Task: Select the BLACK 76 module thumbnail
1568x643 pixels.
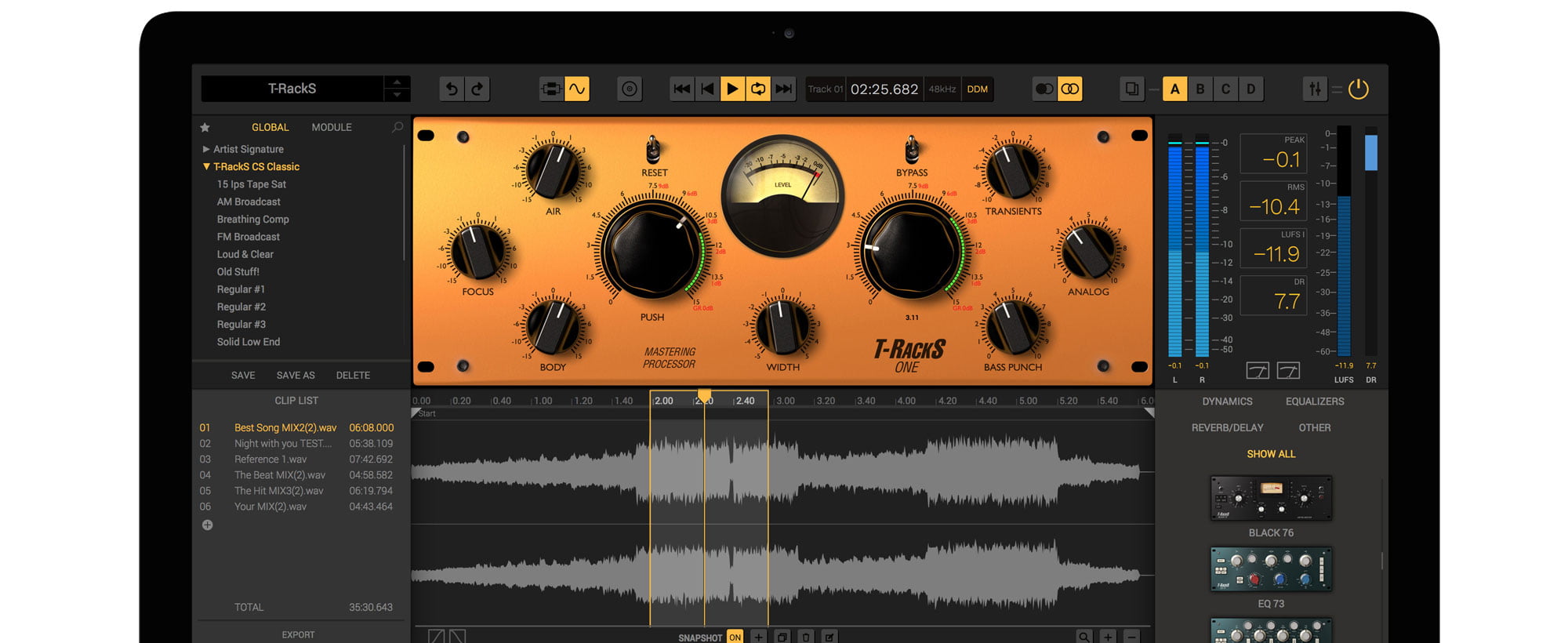Action: 1271,498
